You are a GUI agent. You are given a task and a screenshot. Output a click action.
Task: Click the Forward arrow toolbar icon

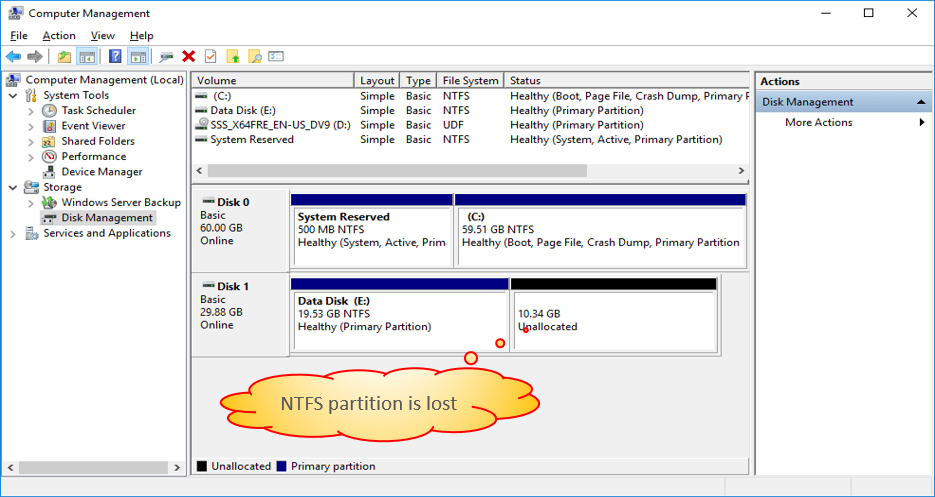[35, 57]
